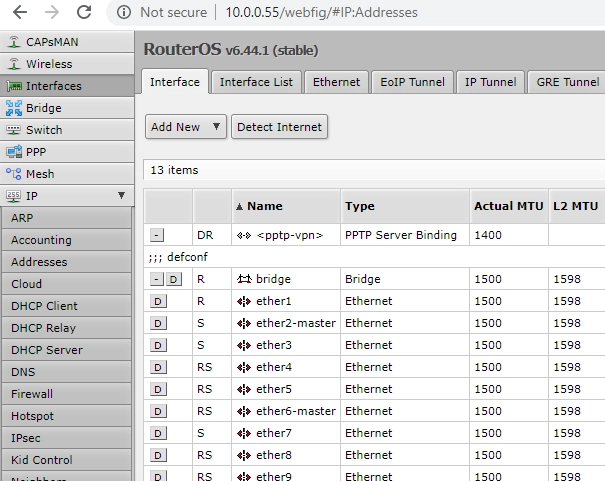Image resolution: width=605 pixels, height=481 pixels.
Task: Open the Add New dropdown
Action: tap(186, 127)
